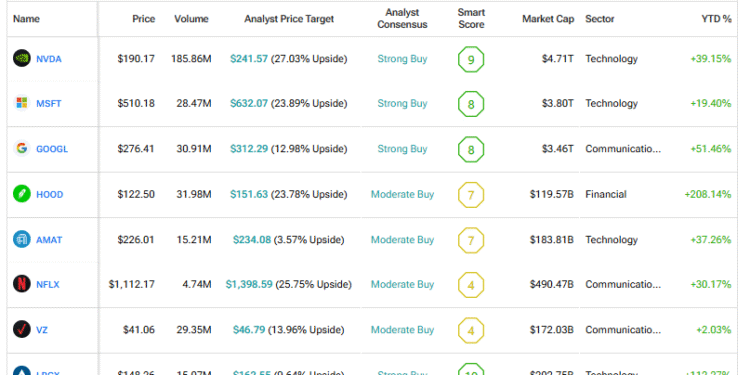Open the MSFT ticker link

point(49,103)
